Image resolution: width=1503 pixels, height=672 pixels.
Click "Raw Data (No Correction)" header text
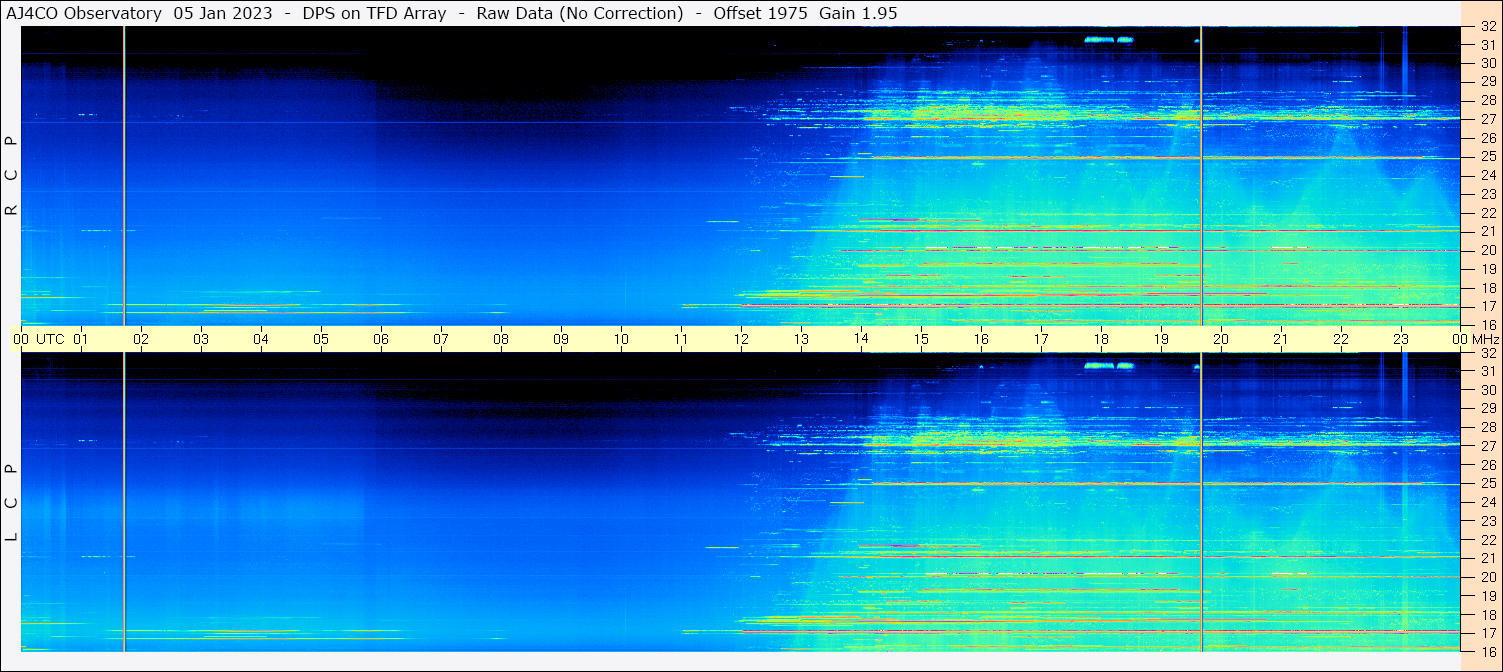(x=580, y=13)
